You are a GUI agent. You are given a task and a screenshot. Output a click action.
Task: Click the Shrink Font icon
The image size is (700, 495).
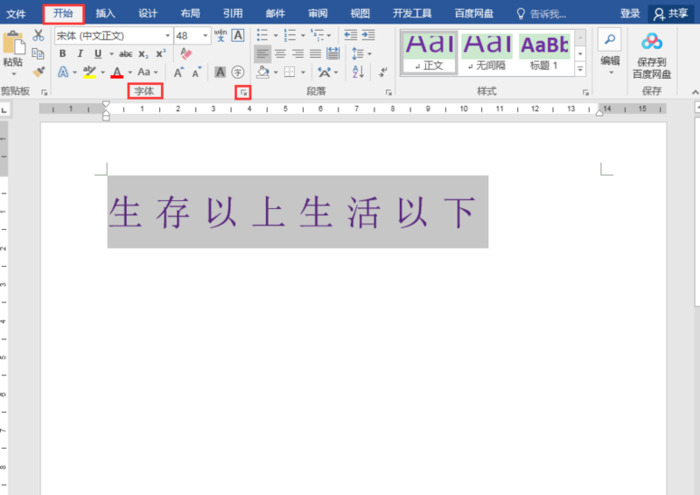click(196, 72)
